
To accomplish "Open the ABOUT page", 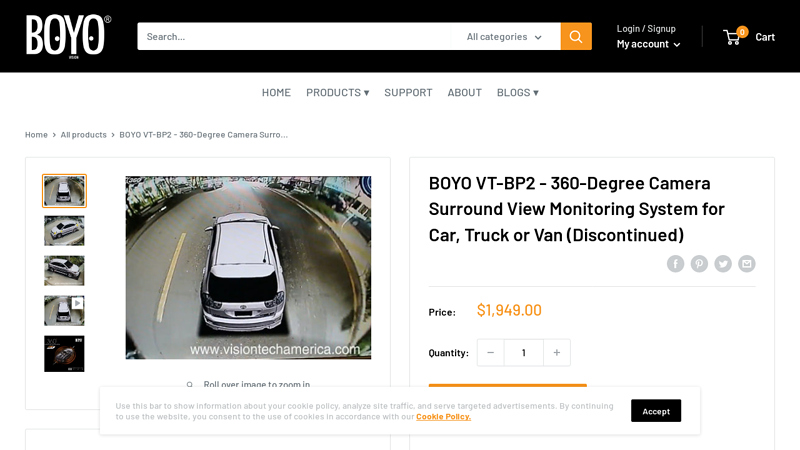I will tap(464, 92).
